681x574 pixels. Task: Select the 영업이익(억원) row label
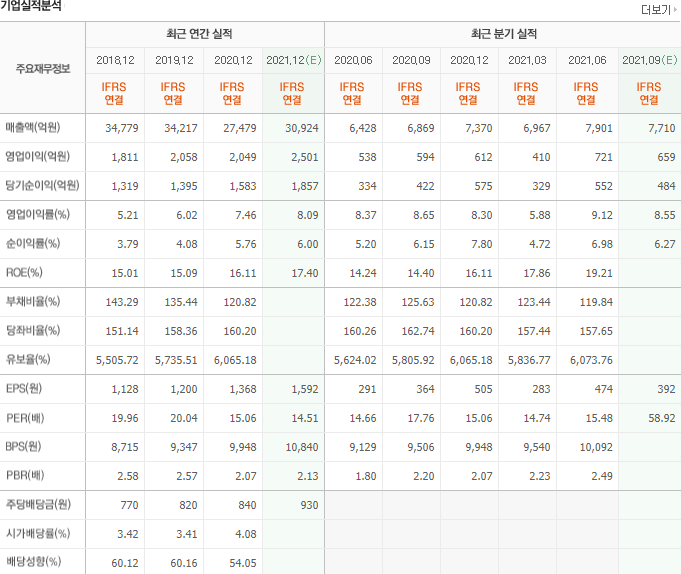pyautogui.click(x=37, y=156)
